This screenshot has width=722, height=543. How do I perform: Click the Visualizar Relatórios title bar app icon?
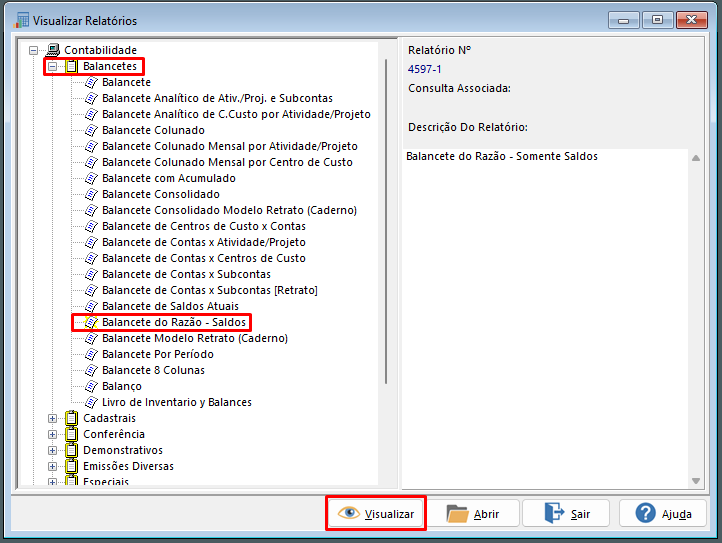(21, 20)
